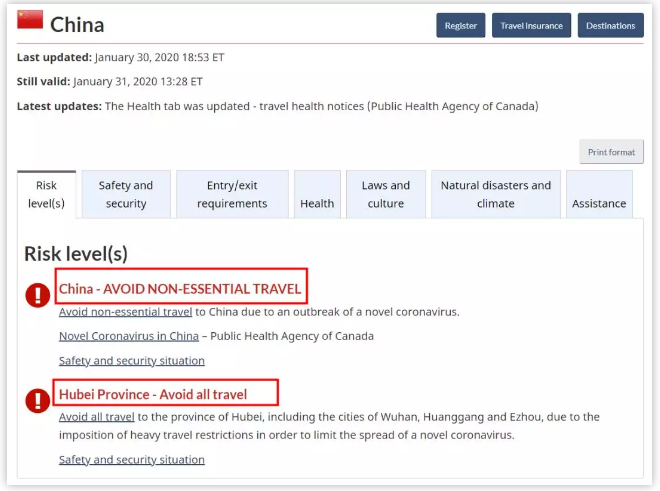Switch to the Health tab
This screenshot has height=491, width=660.
coord(317,194)
